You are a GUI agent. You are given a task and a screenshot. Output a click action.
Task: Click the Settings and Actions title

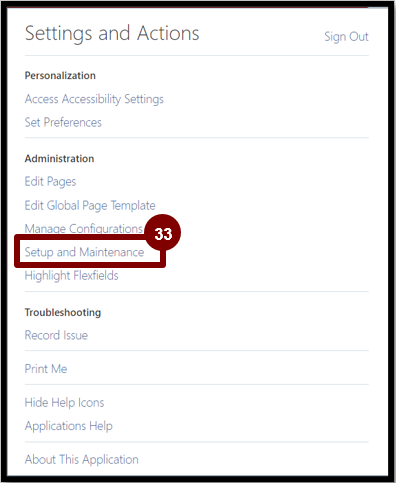tap(112, 34)
